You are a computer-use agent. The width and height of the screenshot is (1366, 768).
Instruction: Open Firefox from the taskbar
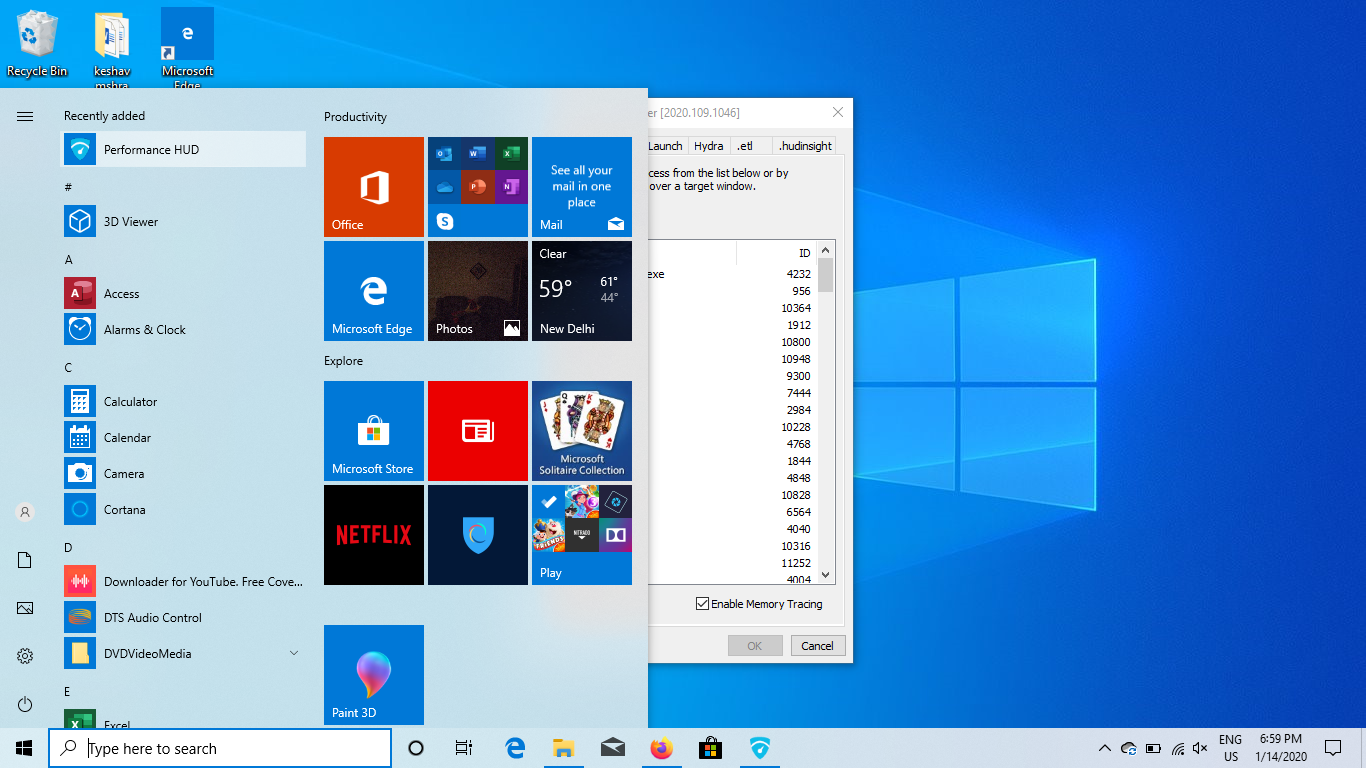pyautogui.click(x=662, y=748)
